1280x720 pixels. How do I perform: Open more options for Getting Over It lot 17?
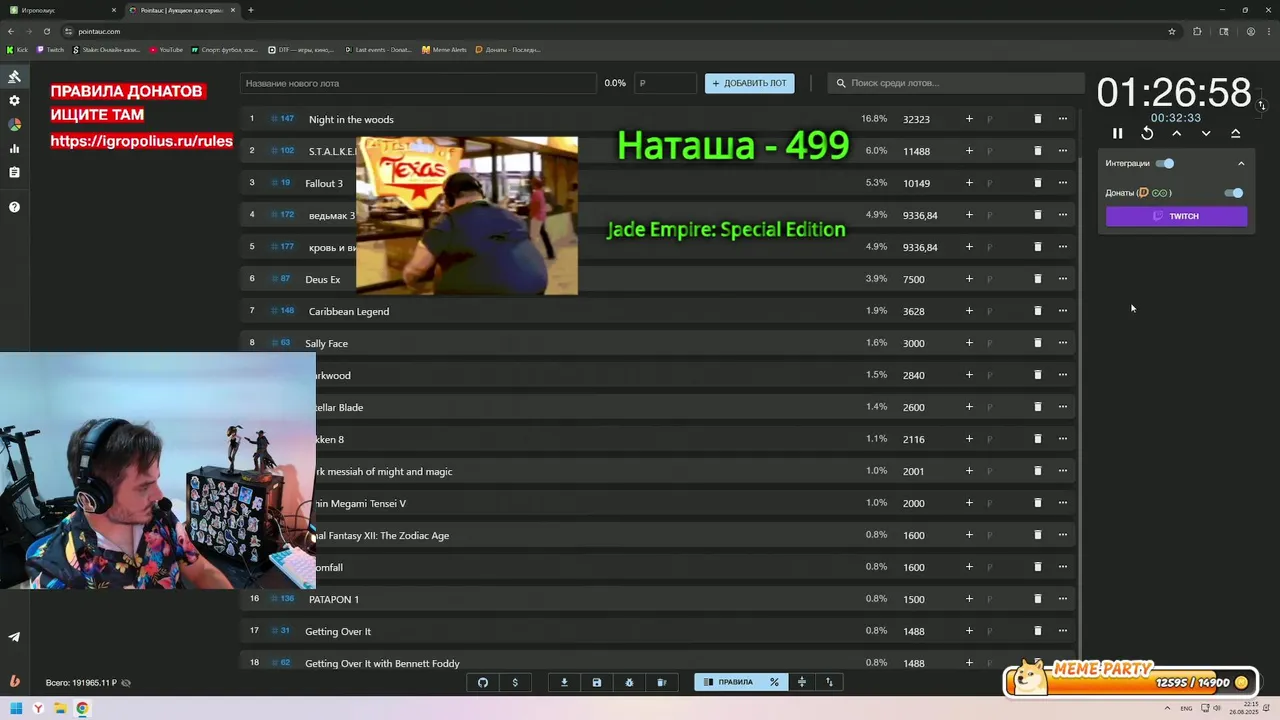(1063, 631)
